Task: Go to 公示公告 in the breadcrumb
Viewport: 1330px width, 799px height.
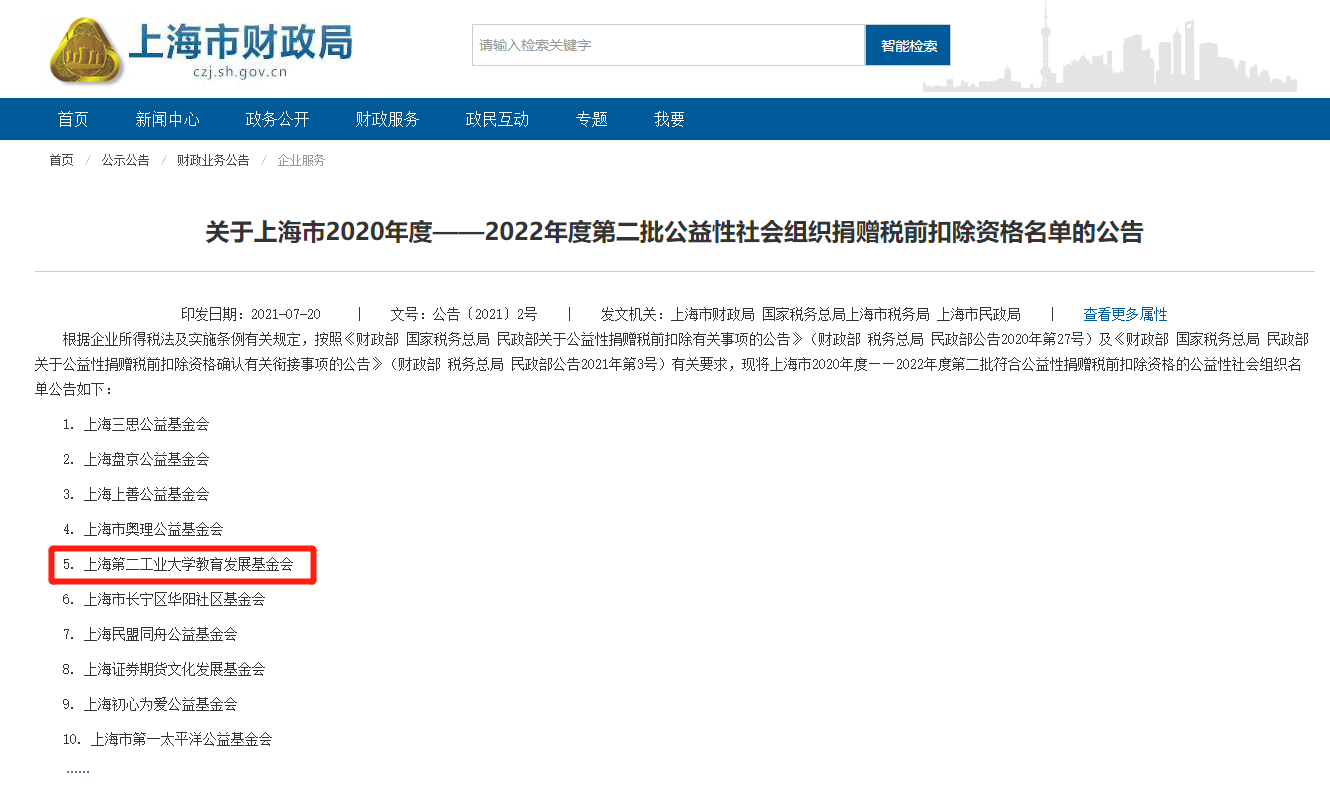Action: [125, 160]
